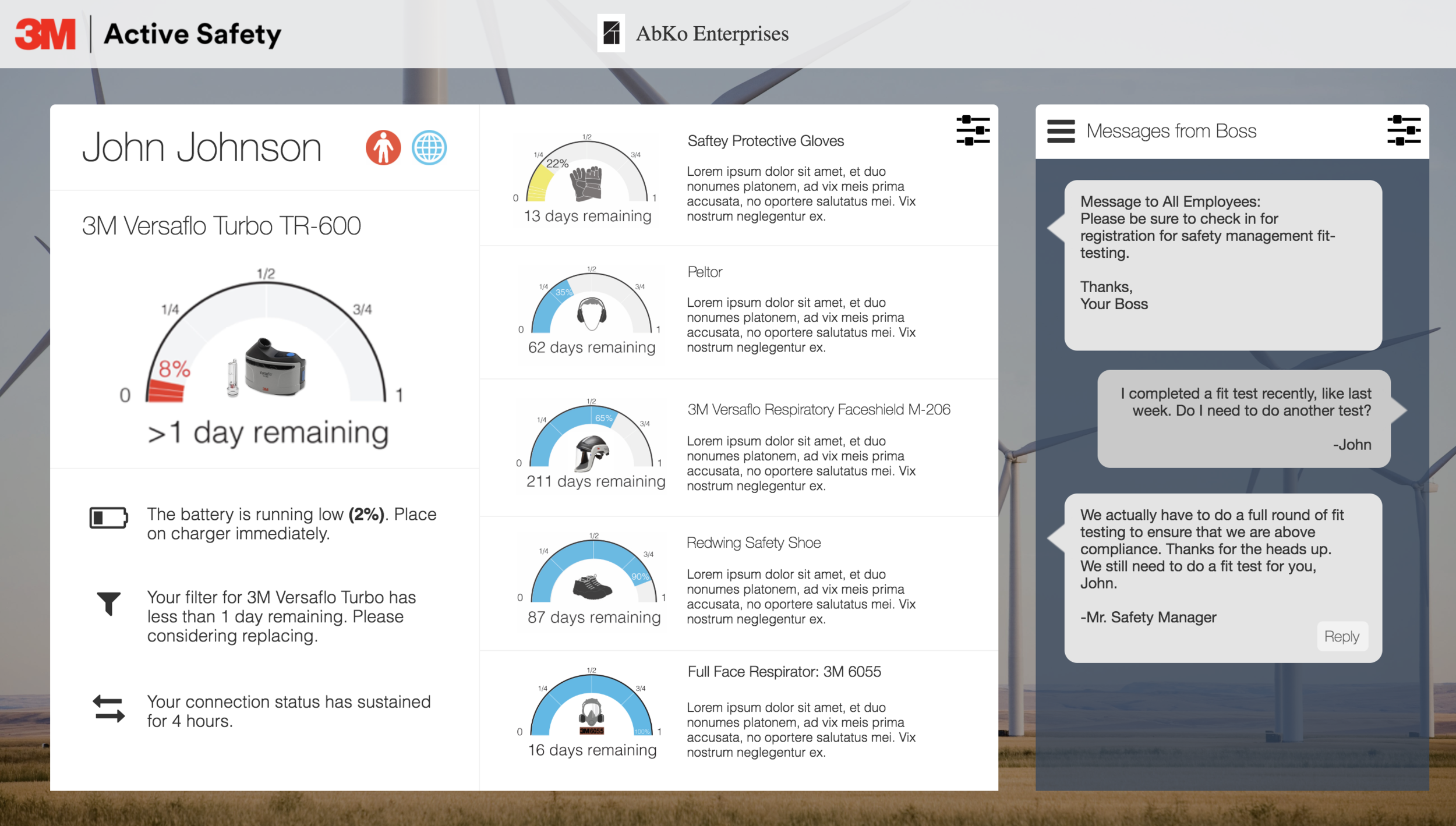Click the low battery status icon
Screen dimensions: 1456x826
click(x=108, y=517)
